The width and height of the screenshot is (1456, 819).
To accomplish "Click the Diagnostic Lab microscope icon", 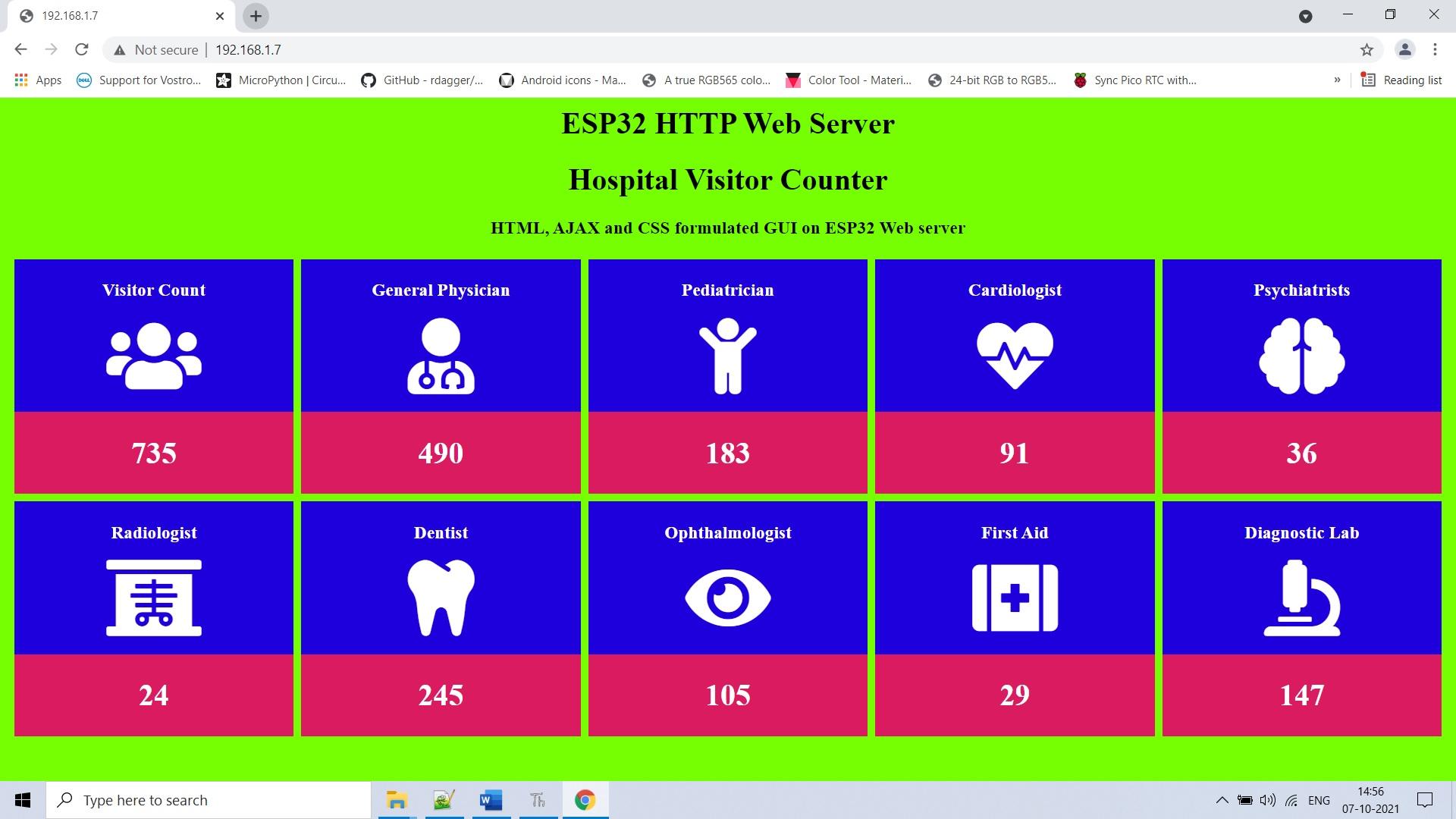I will click(1301, 597).
